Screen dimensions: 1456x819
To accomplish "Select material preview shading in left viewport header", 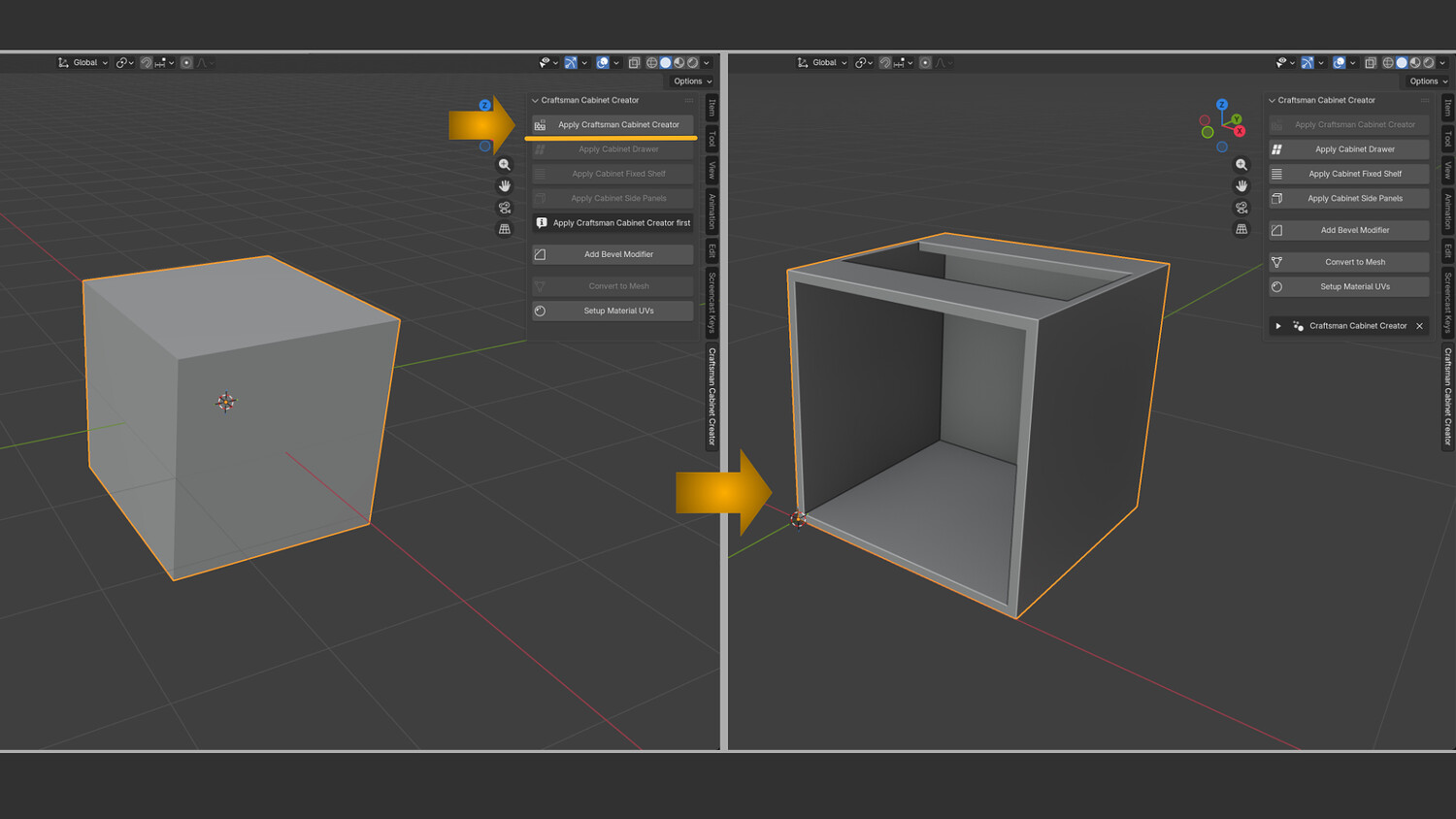I will (x=679, y=63).
